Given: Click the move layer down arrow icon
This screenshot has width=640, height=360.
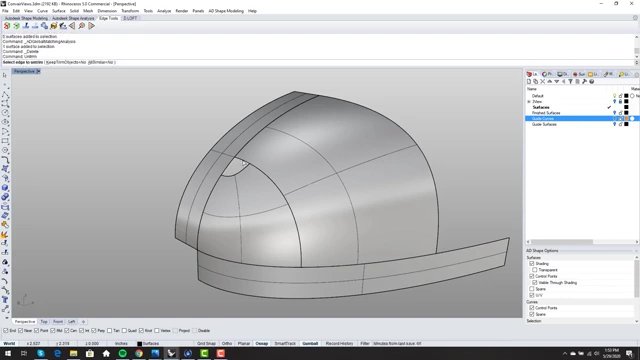Looking at the screenshot, I should click(556, 82).
